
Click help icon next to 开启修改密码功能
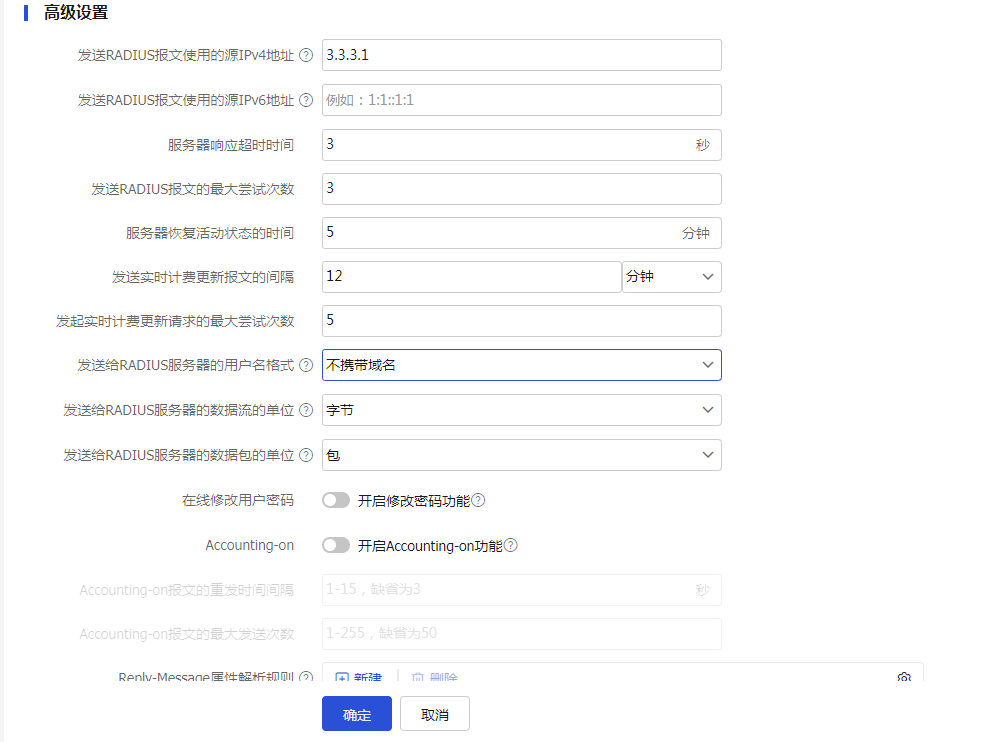478,500
